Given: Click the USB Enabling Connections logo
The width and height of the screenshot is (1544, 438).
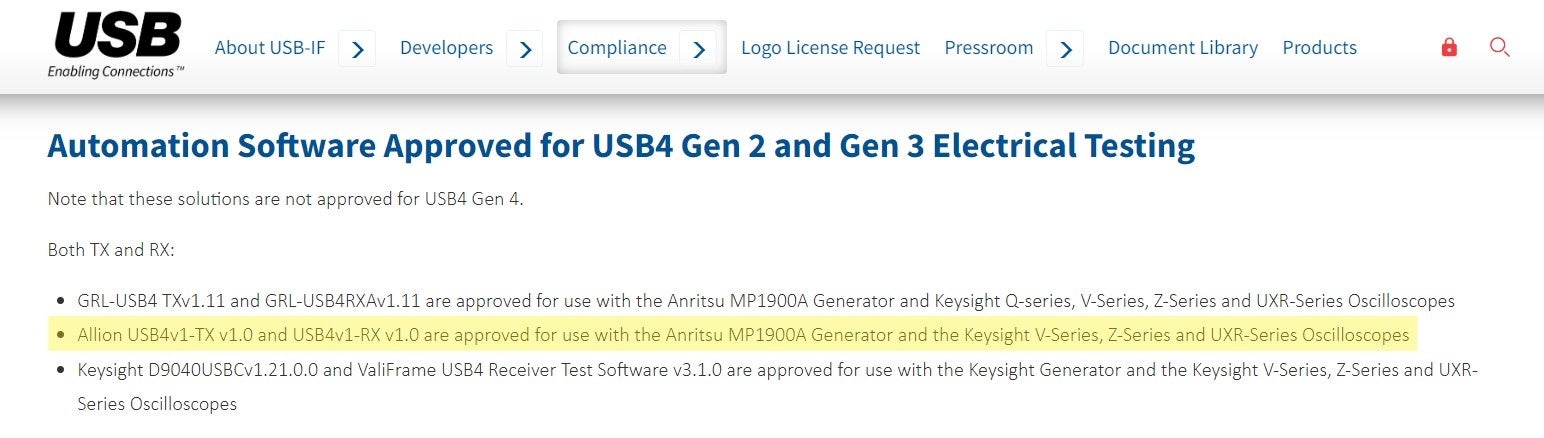Looking at the screenshot, I should pyautogui.click(x=116, y=47).
